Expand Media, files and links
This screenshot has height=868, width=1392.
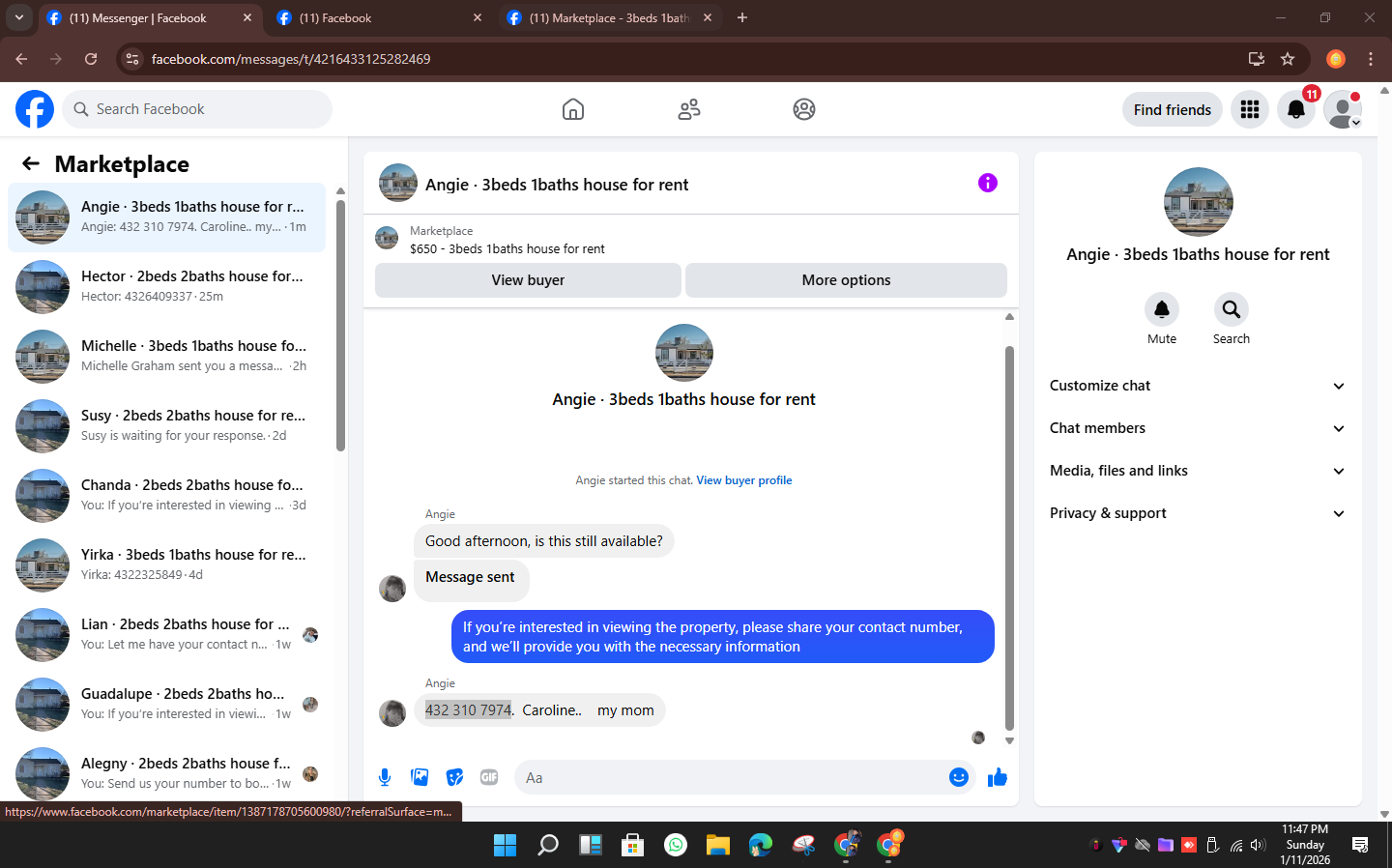1198,471
